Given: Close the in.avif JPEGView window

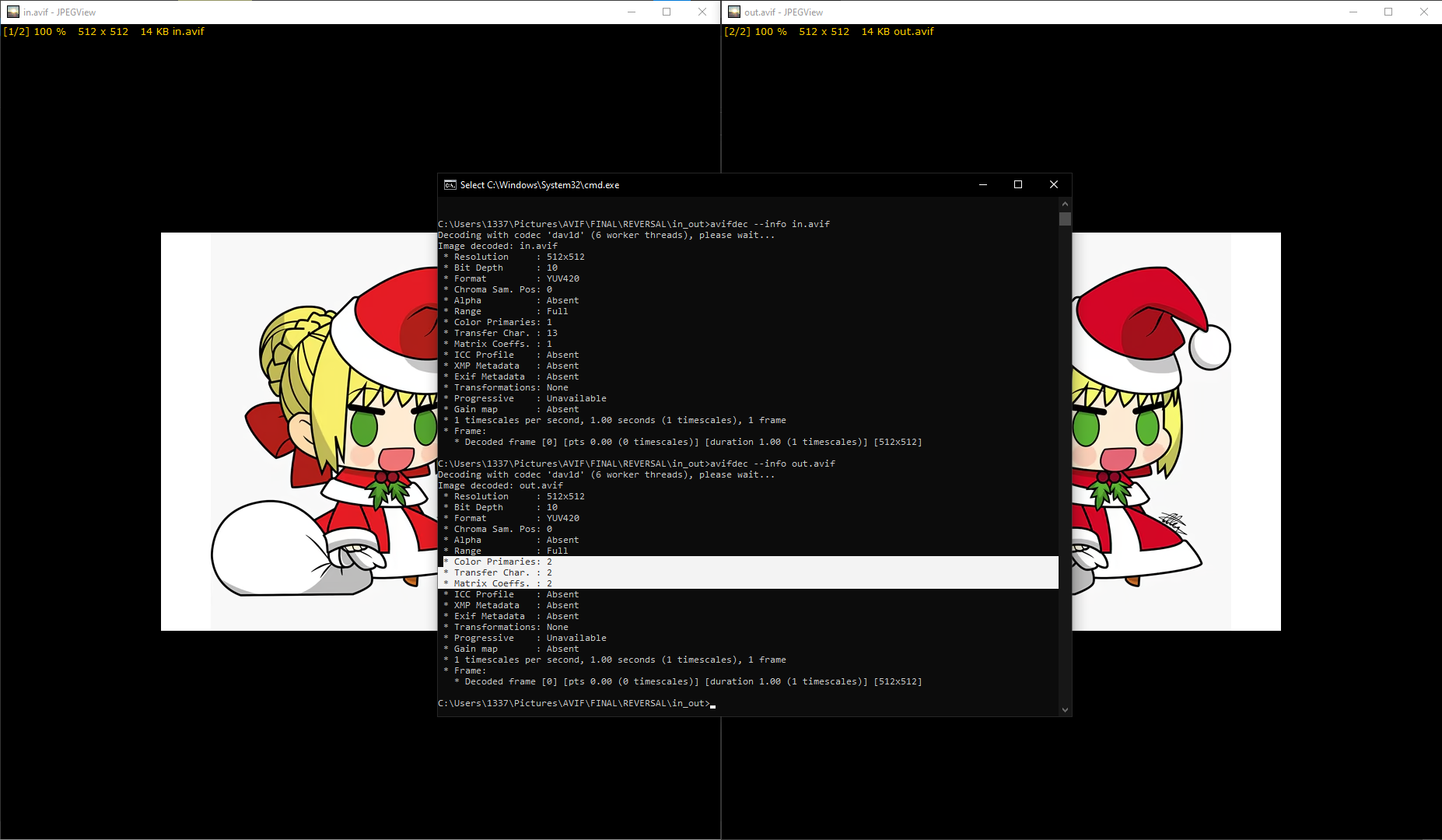Looking at the screenshot, I should 702,12.
